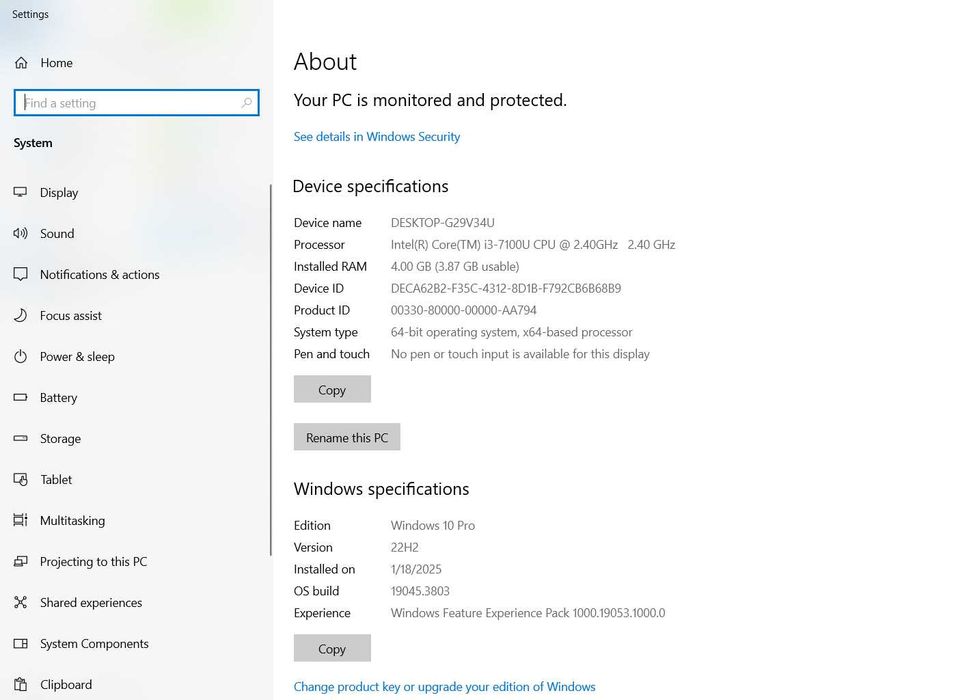Click the System Components icon
This screenshot has width=969, height=700.
pyautogui.click(x=20, y=643)
